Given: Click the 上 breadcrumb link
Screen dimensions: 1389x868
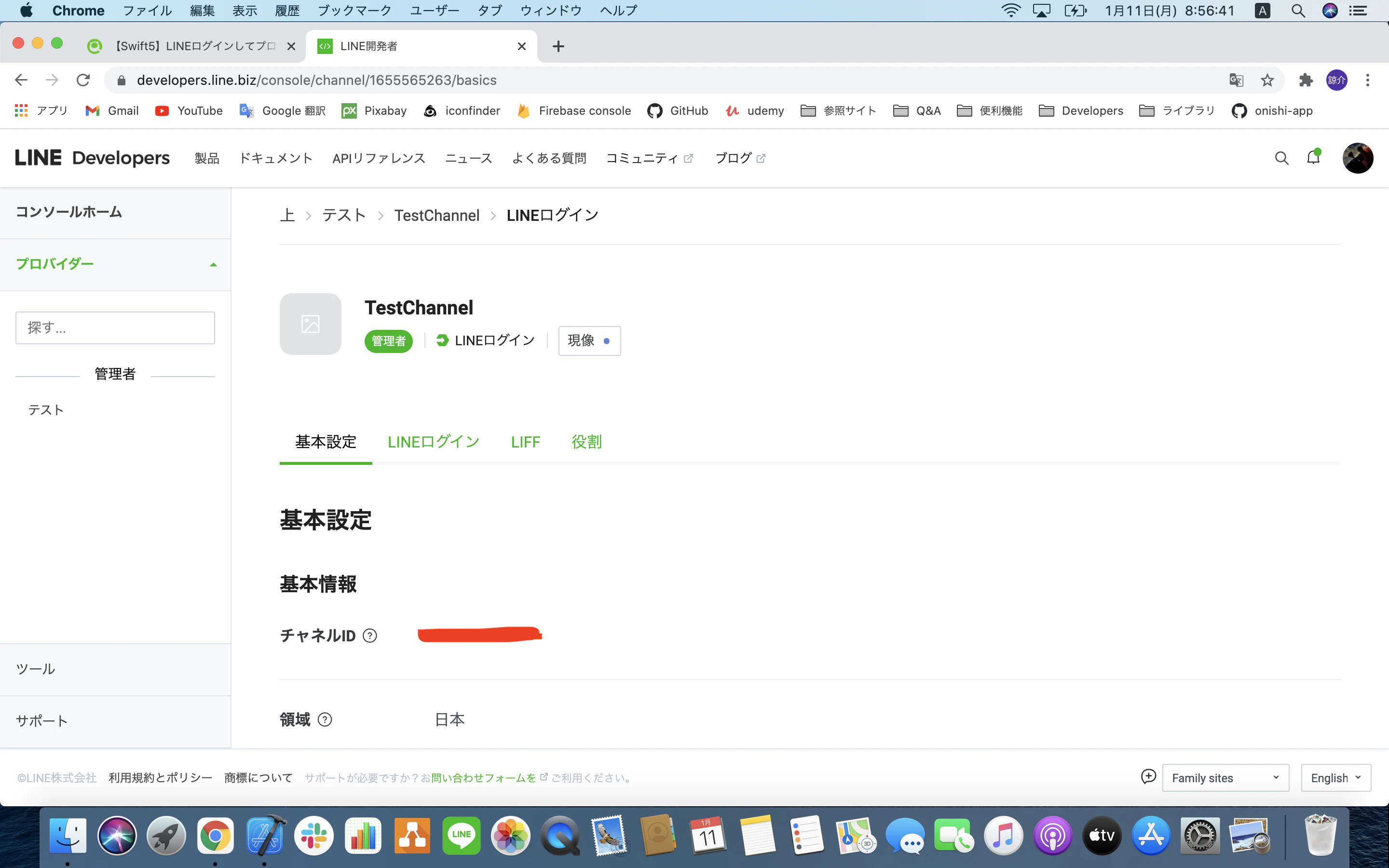Looking at the screenshot, I should (x=287, y=215).
